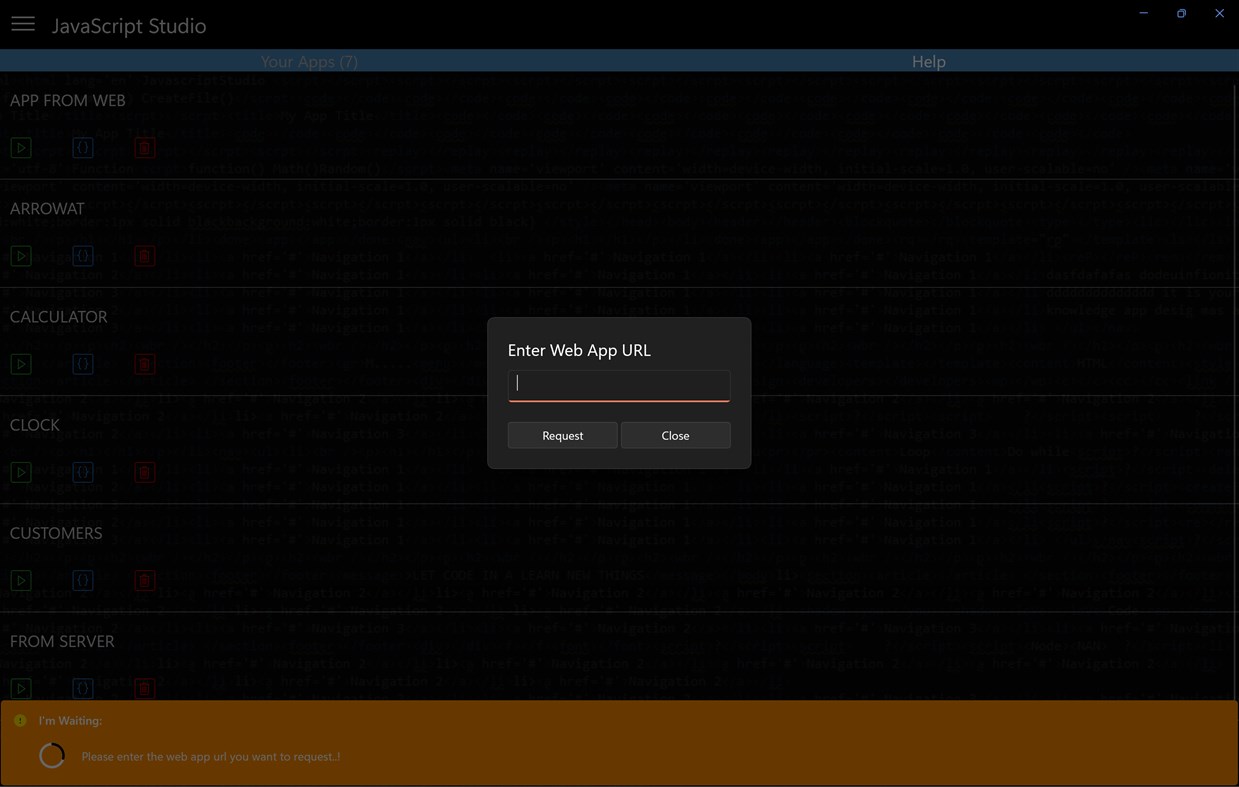Screen dimensions: 1239x787
Task: Switch to Your Apps (7) tab
Action: coord(309,61)
